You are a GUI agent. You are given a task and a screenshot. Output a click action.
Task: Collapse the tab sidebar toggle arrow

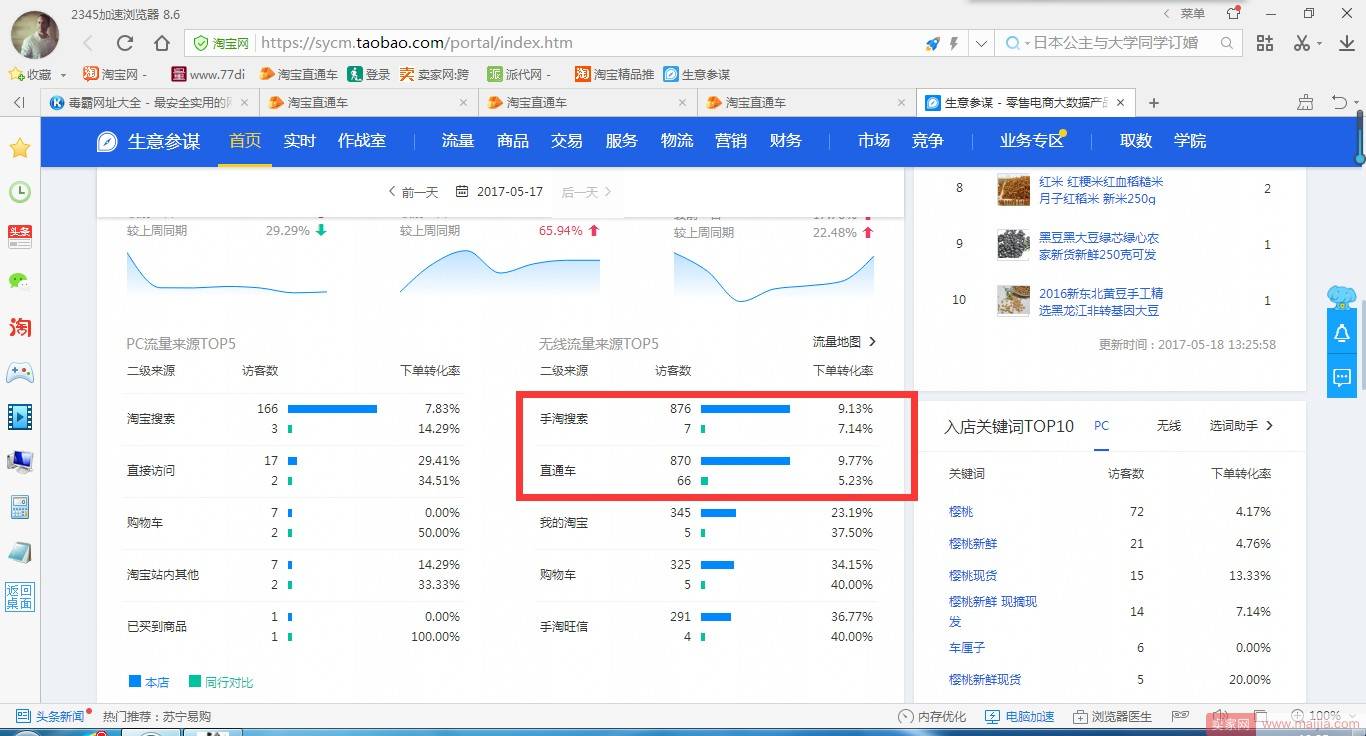pos(19,103)
